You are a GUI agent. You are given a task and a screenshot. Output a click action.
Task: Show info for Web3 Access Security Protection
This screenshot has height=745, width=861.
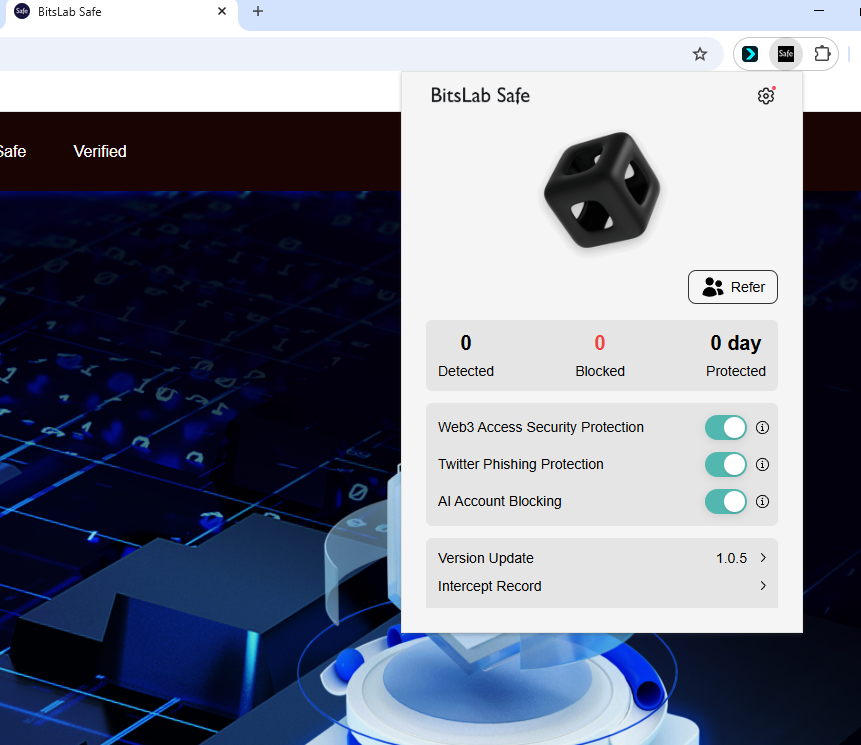762,427
